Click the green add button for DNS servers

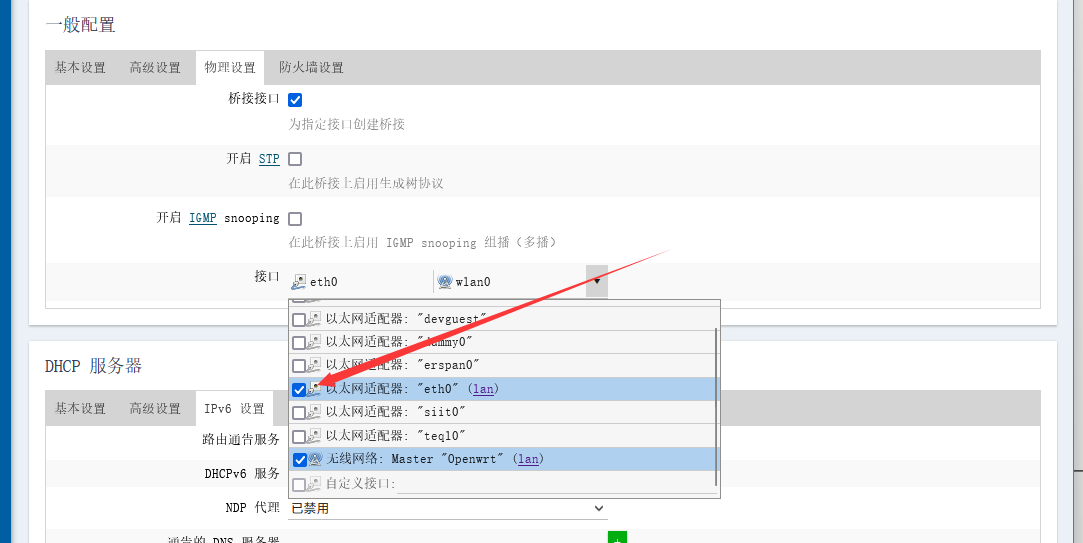[x=617, y=538]
